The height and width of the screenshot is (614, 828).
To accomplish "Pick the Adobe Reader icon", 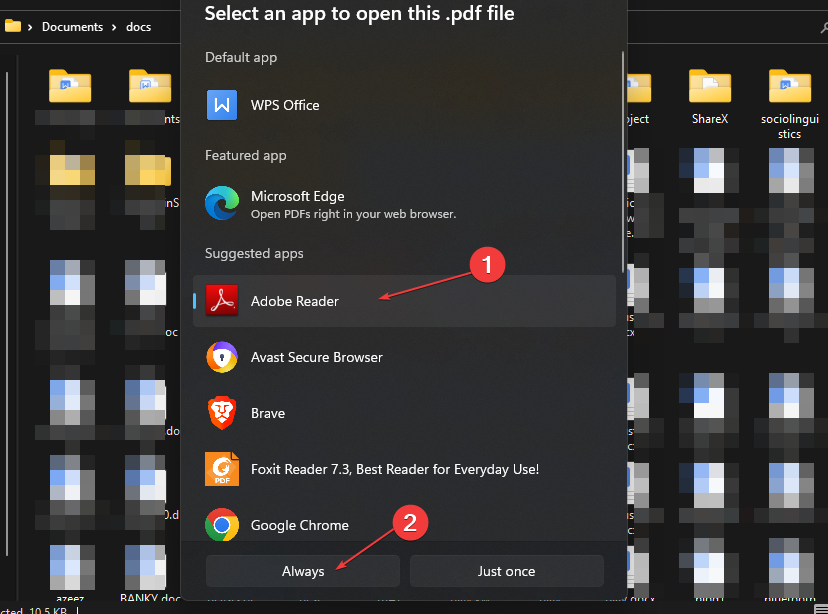I will [x=222, y=300].
